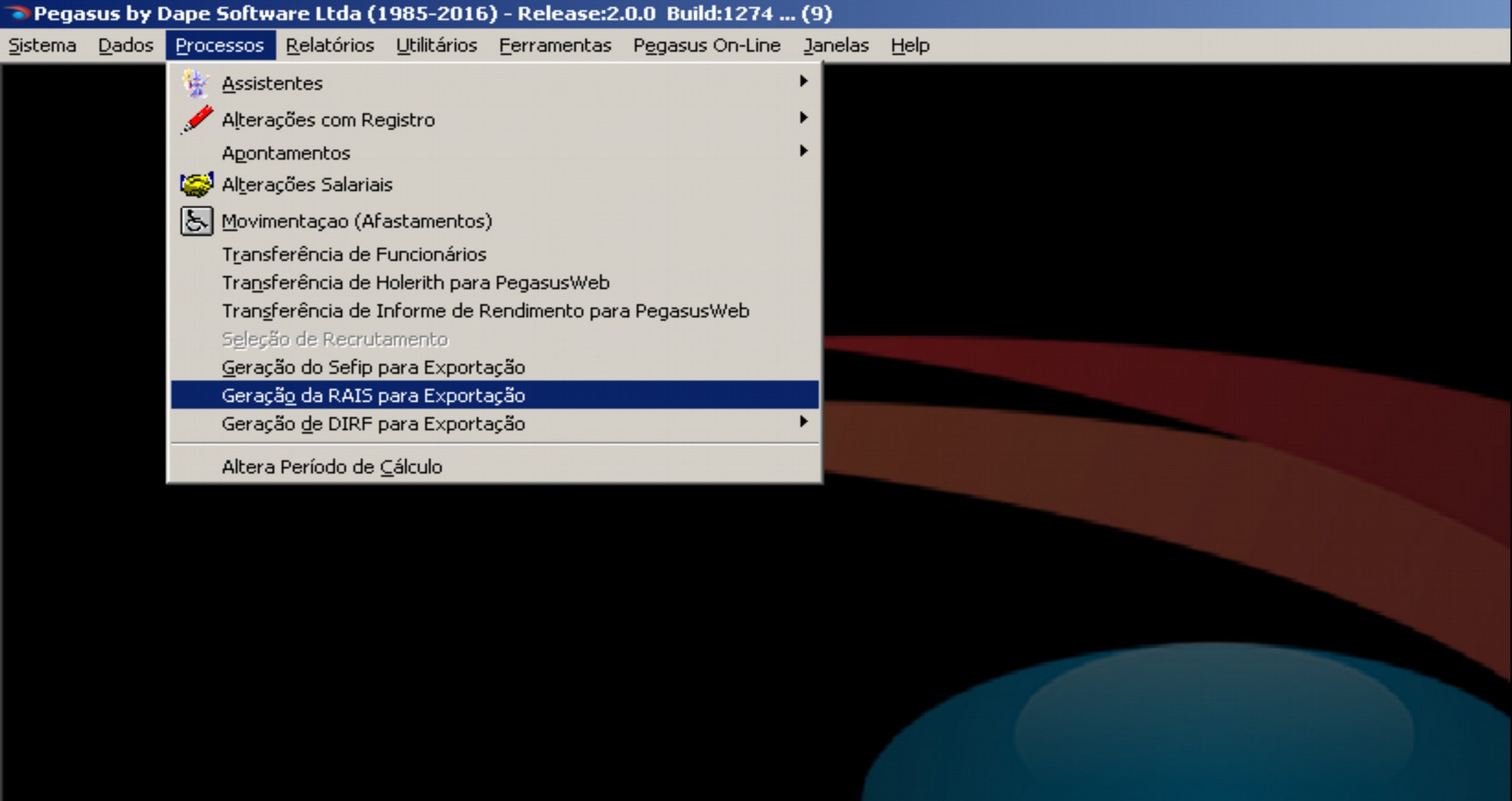Click the Movimentação wheelchair icon
The width and height of the screenshot is (1512, 801).
(x=196, y=221)
